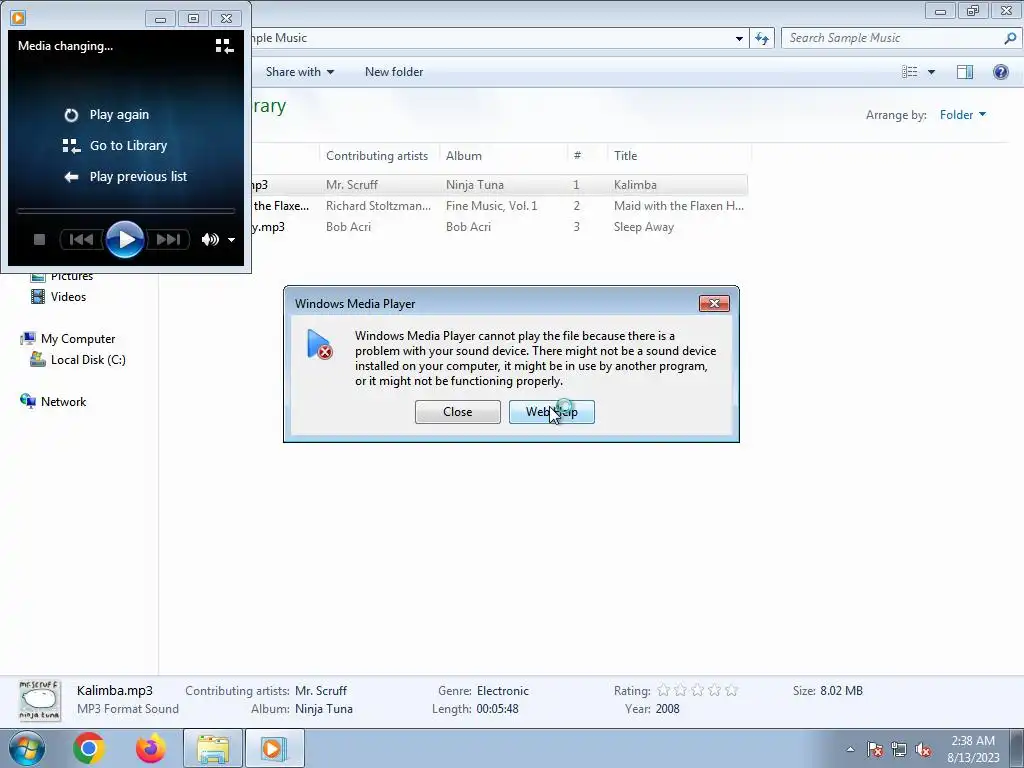Click Kalimba title in file list
Viewport: 1024px width, 768px height.
(635, 185)
